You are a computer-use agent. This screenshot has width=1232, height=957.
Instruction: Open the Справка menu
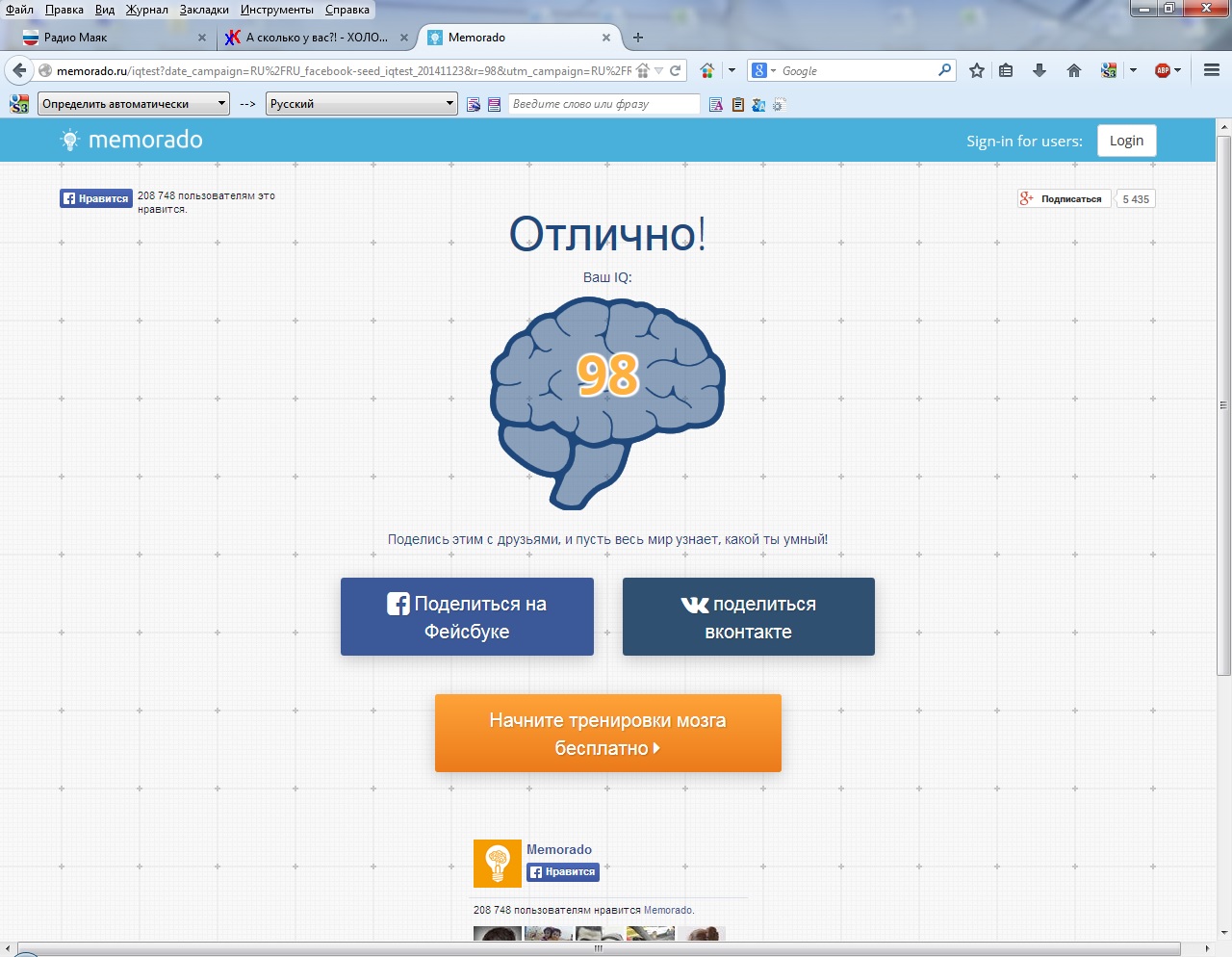tap(347, 10)
